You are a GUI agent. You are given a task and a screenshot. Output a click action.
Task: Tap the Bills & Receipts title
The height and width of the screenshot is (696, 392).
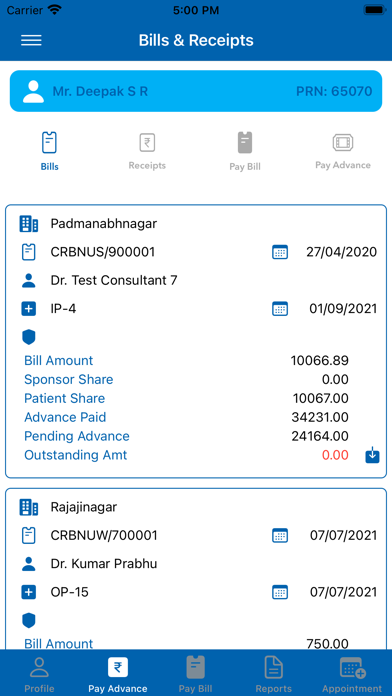click(196, 40)
